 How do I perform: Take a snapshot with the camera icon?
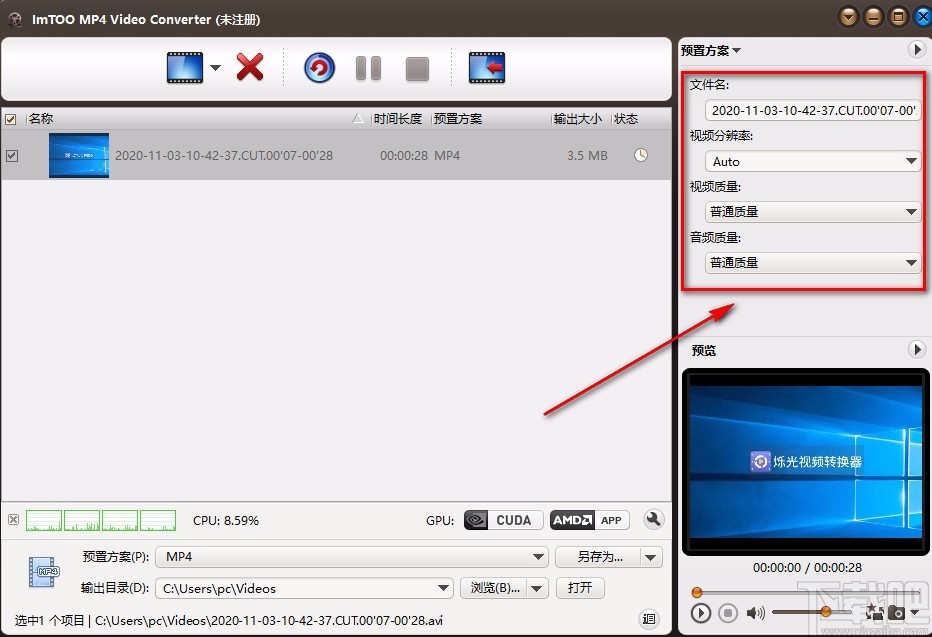click(897, 612)
